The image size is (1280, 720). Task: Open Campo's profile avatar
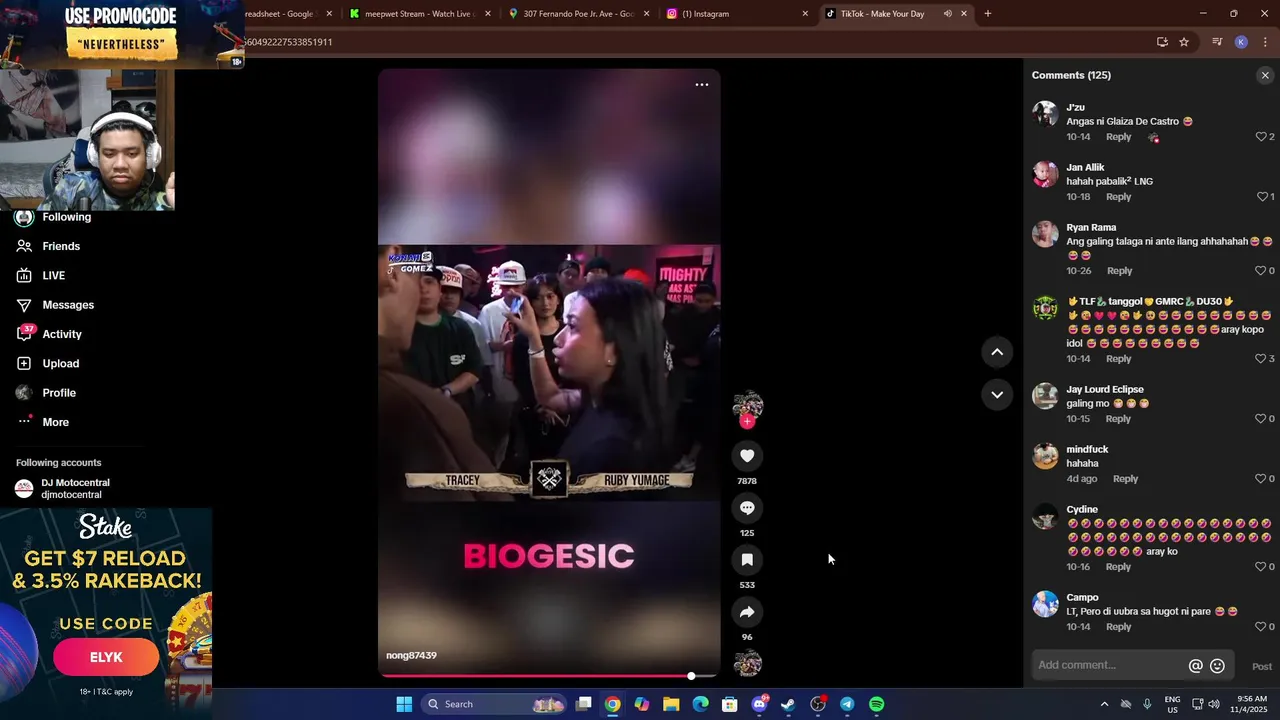[1045, 604]
